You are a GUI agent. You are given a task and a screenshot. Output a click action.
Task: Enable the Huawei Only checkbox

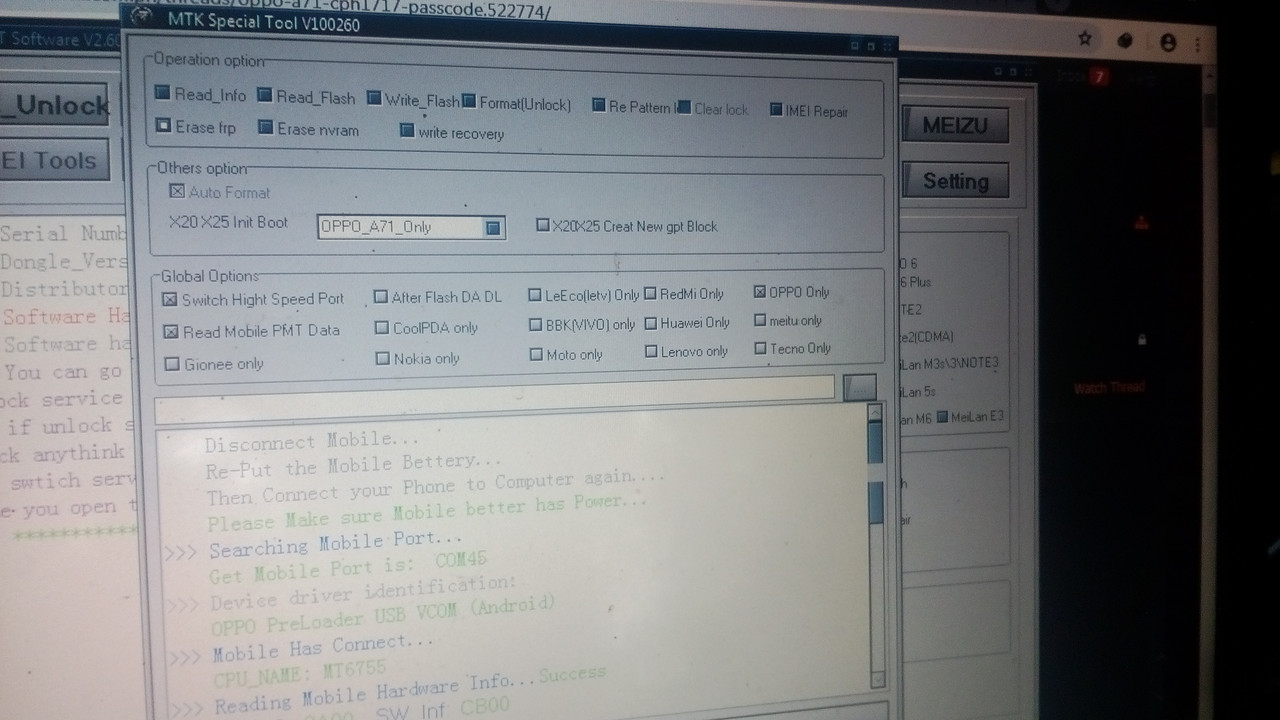click(x=651, y=323)
